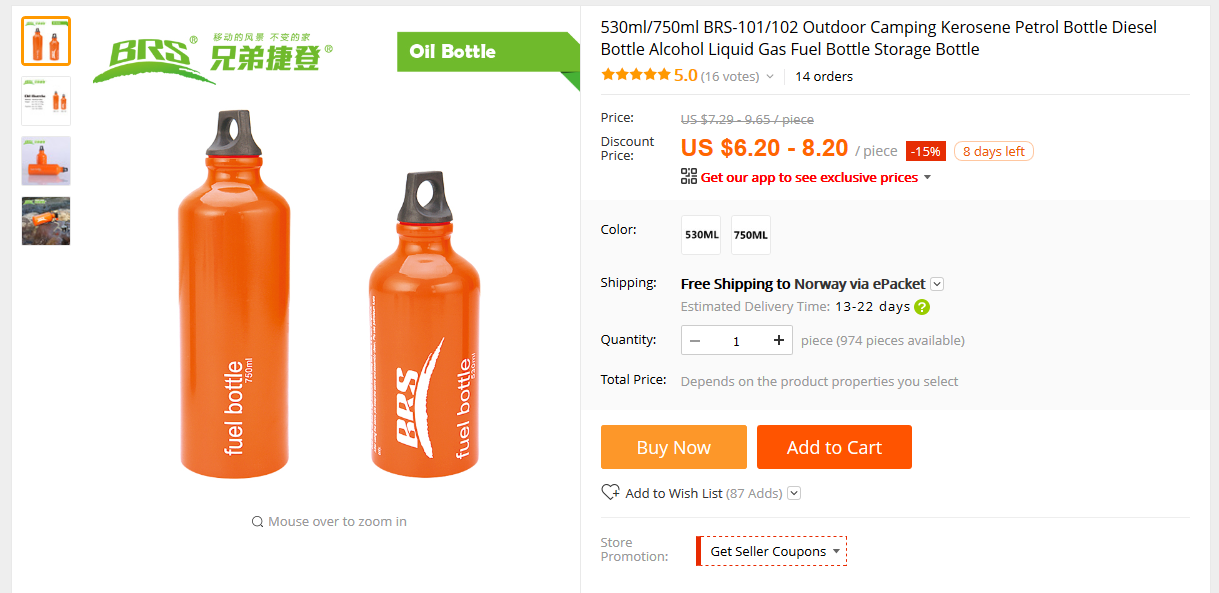Viewport: 1219px width, 593px height.
Task: Click the Buy Now button
Action: [673, 447]
